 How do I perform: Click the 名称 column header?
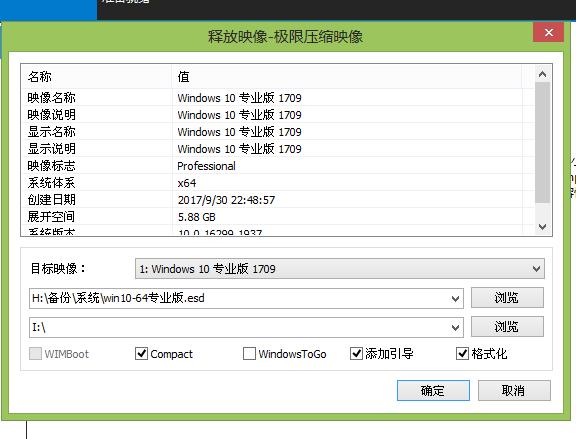[97, 77]
